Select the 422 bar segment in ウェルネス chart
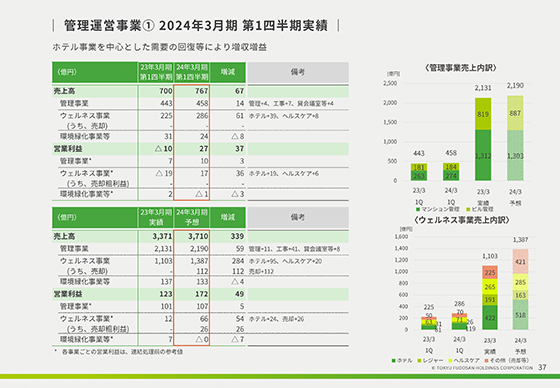Image resolution: width=560 pixels, height=388 pixels. pyautogui.click(x=490, y=318)
